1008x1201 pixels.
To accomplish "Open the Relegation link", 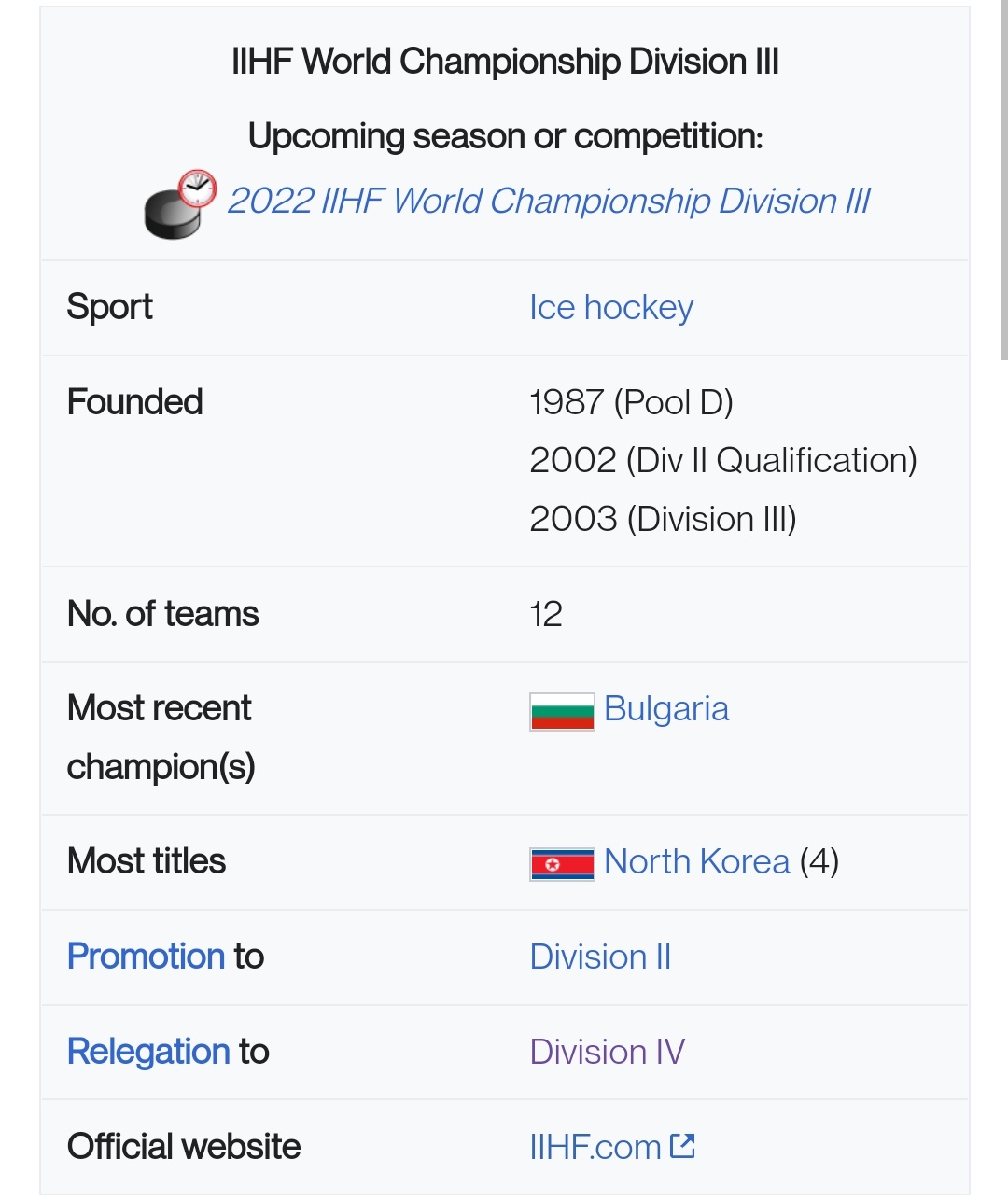I will point(148,1052).
